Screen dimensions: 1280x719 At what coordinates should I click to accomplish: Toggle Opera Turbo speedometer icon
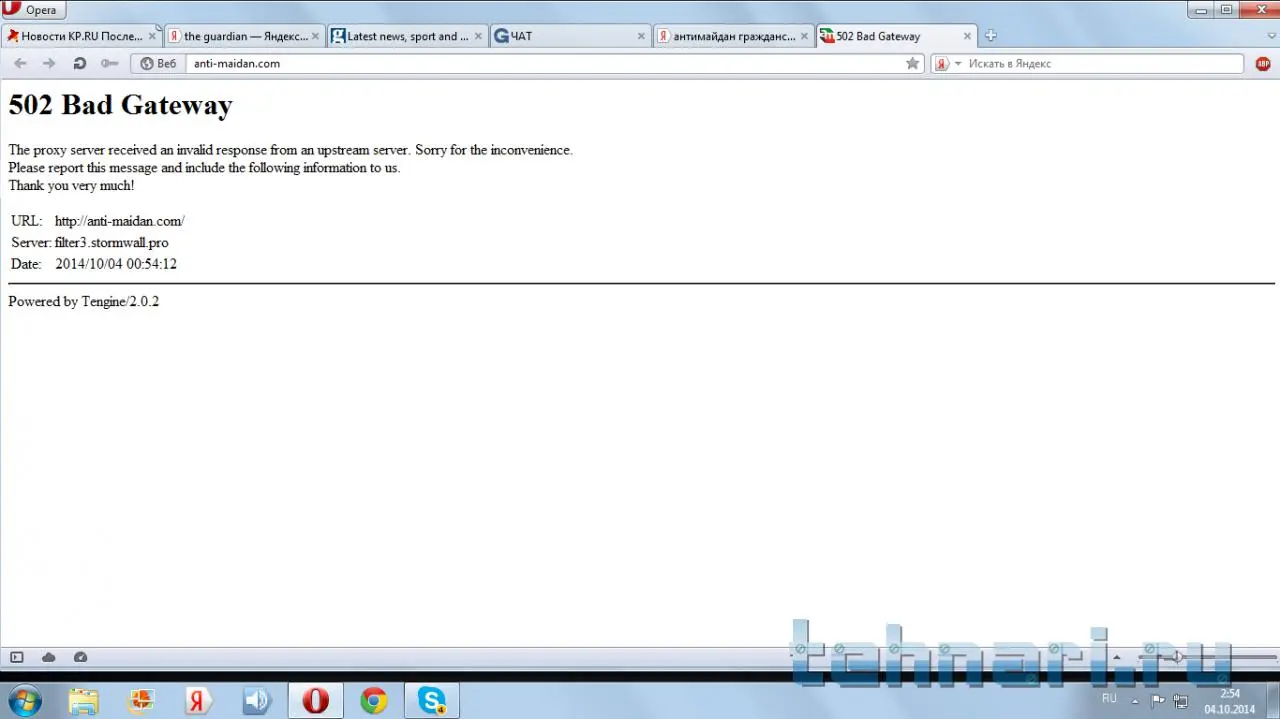coord(81,657)
